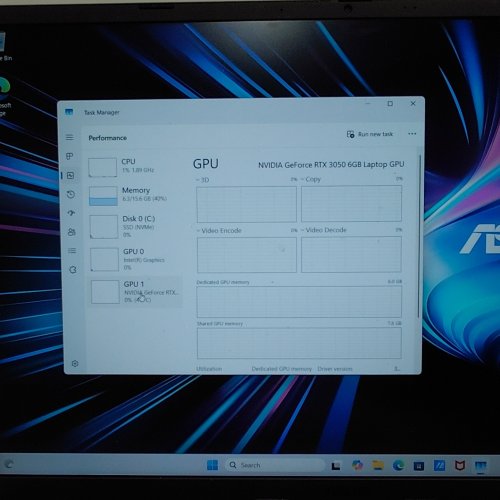Open Microsoft Edge from the taskbar
This screenshot has height=500, width=500.
398,465
